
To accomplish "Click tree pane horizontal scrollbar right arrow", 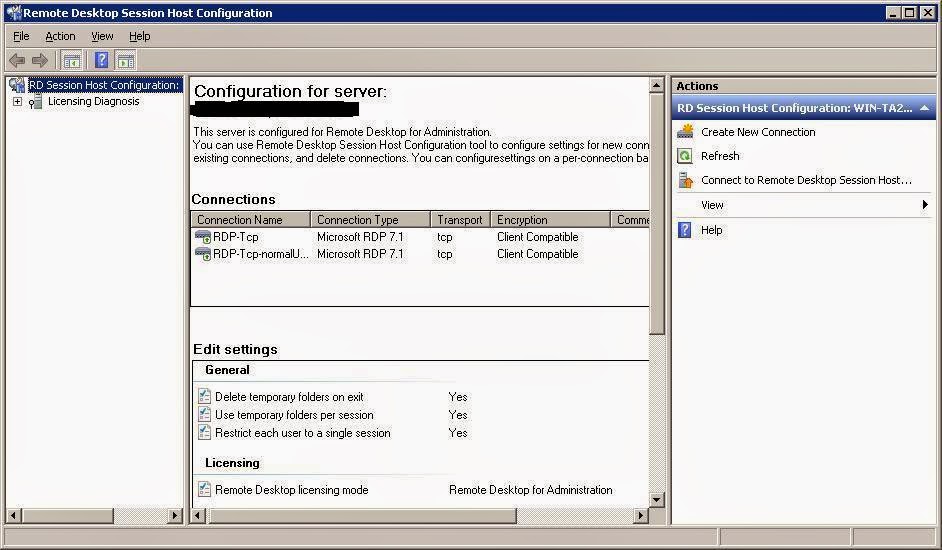I will pyautogui.click(x=175, y=515).
